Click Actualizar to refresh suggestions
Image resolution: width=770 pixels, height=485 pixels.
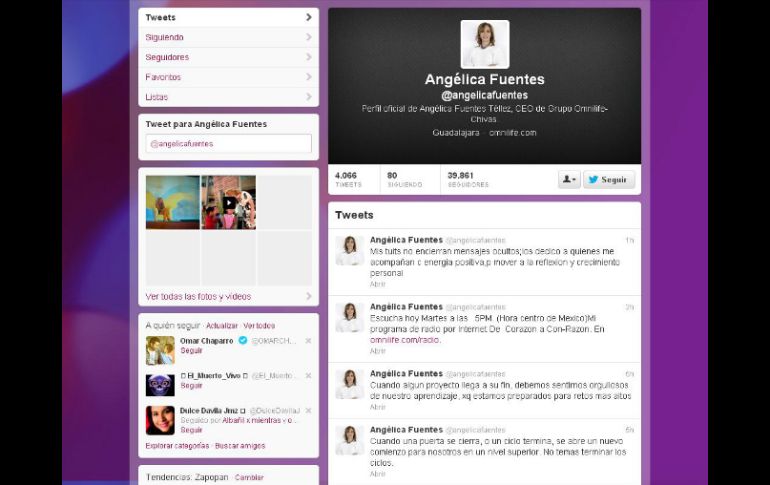(222, 326)
